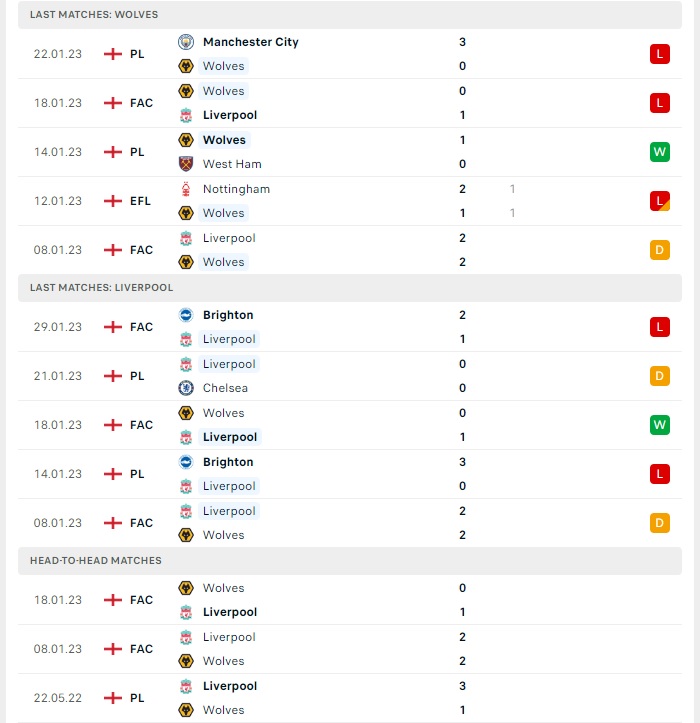
Task: Click the FAC label on the 29.01.23 row
Action: (141, 327)
